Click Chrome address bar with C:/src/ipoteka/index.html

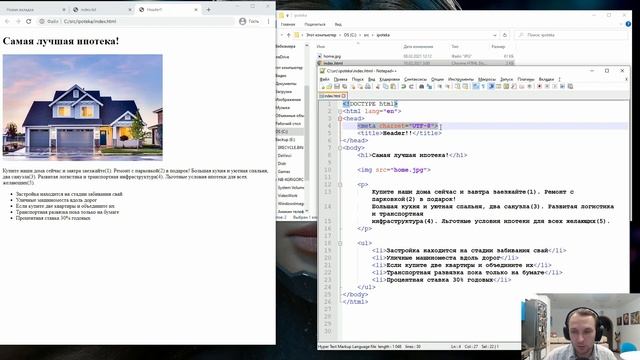[135, 21]
